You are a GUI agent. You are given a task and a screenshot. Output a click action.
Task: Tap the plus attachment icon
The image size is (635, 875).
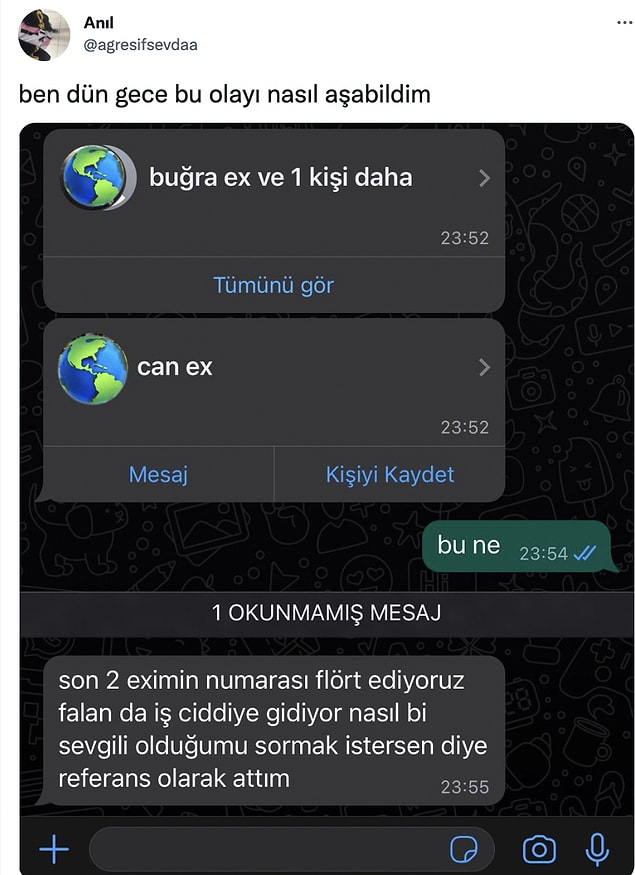coord(54,849)
